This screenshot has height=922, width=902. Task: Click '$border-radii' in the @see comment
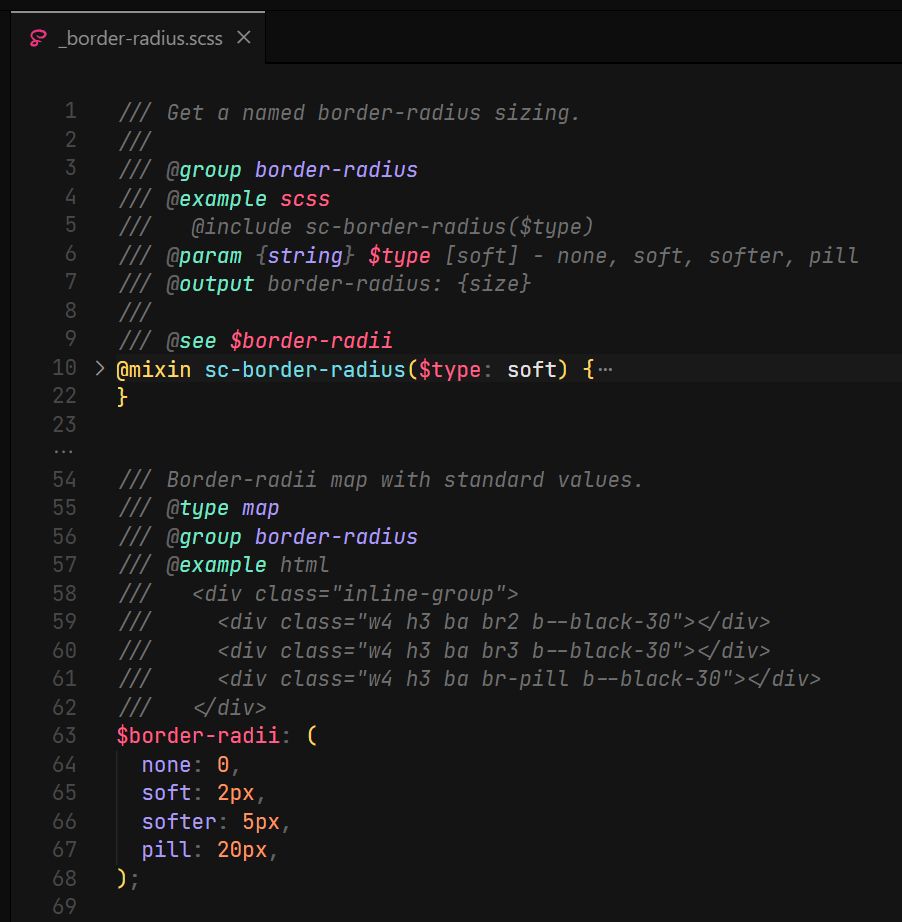[x=311, y=341]
